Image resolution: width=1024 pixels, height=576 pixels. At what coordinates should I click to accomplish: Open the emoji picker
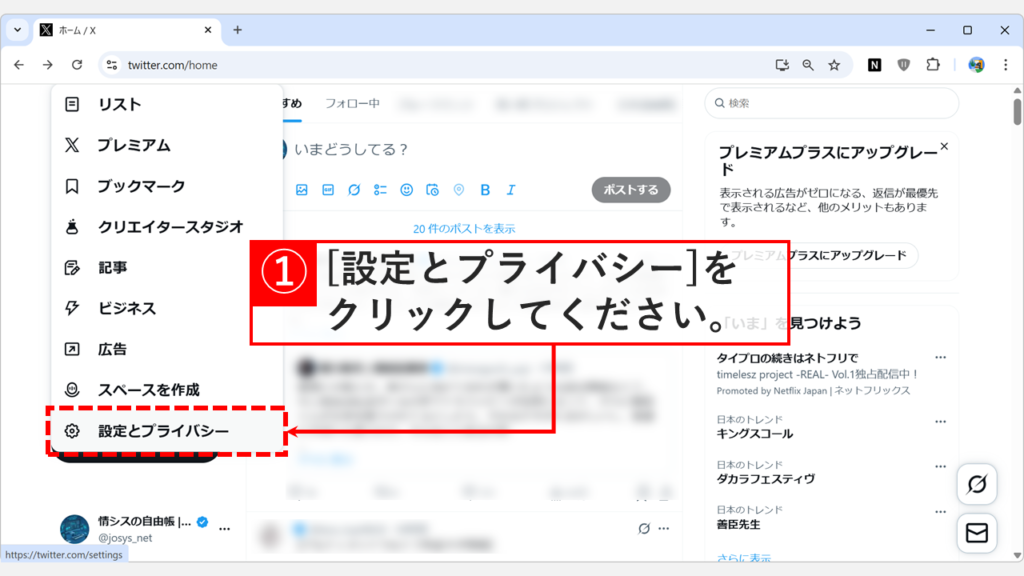[x=407, y=189]
